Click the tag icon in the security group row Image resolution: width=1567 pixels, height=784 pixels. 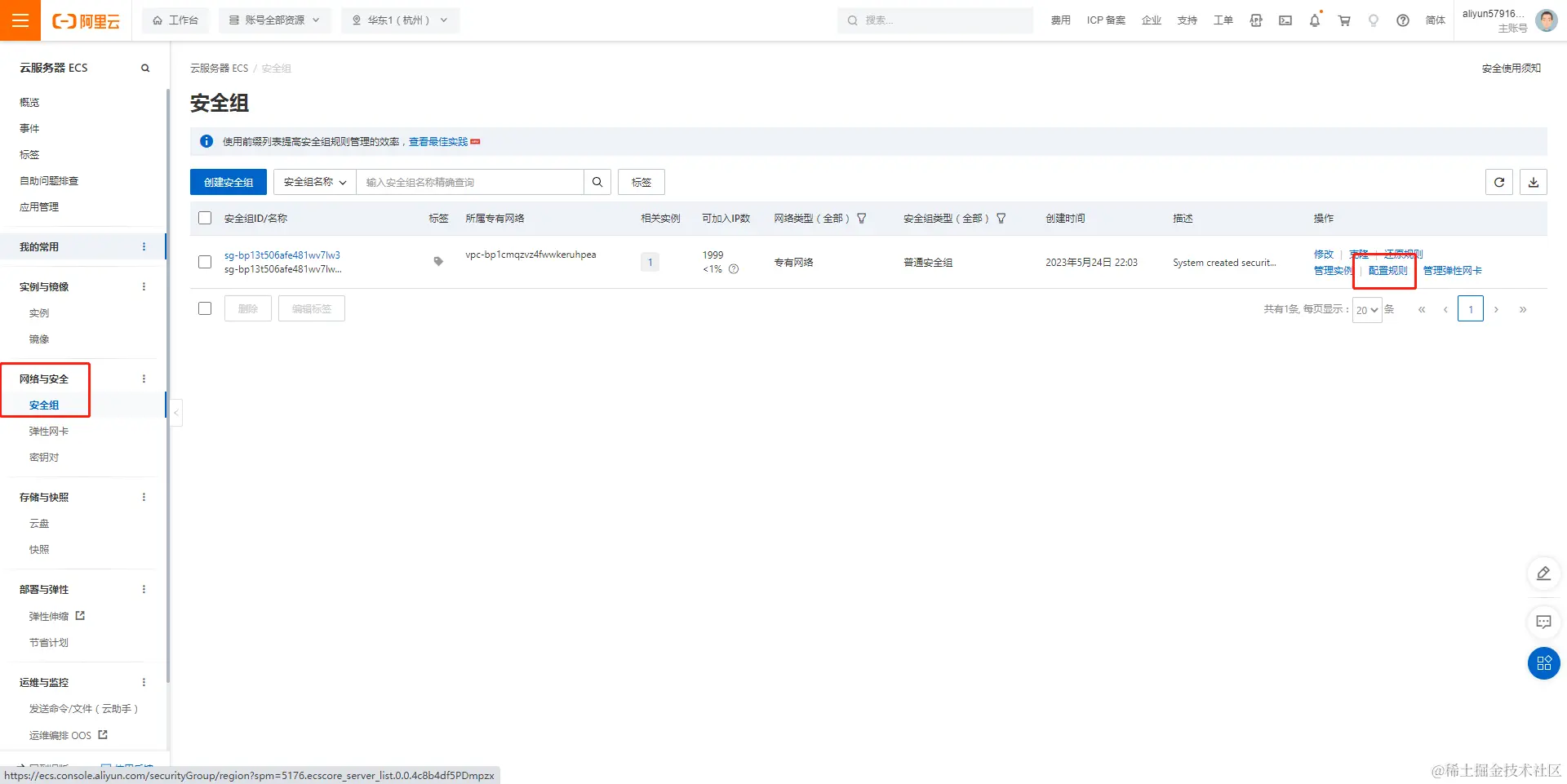pyautogui.click(x=438, y=262)
